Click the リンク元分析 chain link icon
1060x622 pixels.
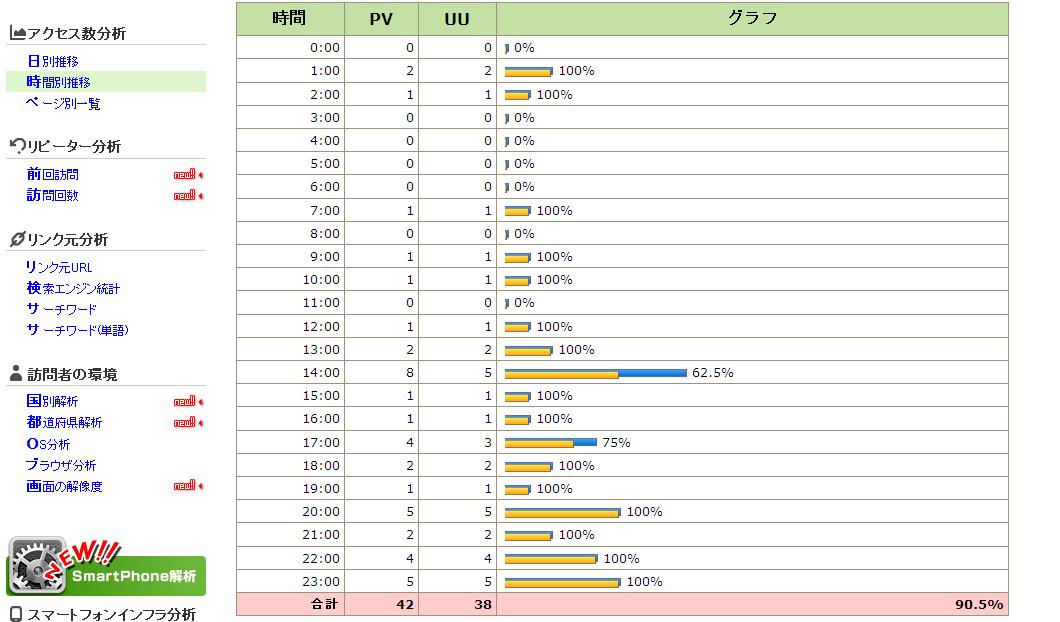click(x=17, y=239)
